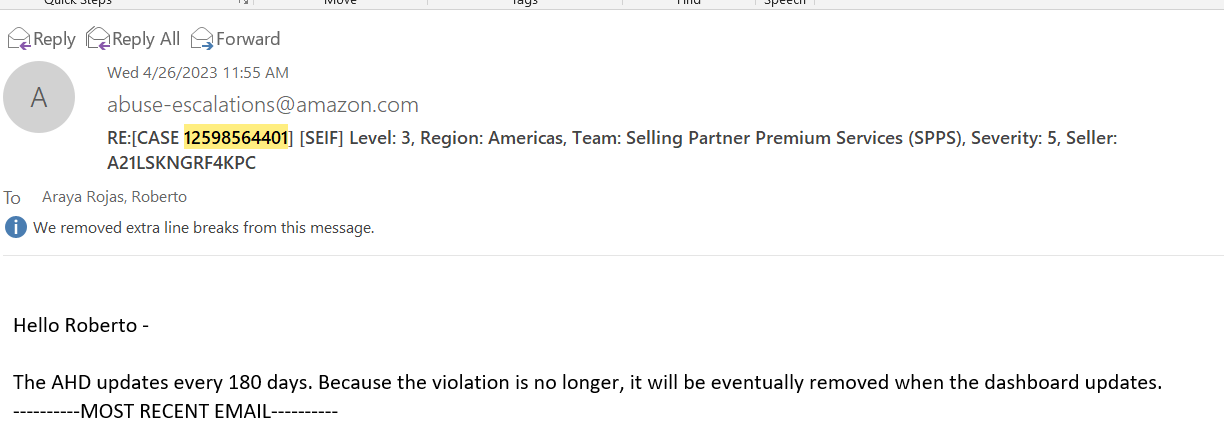Open the sender's avatar circle "A"
Screen dimensions: 1224x427
point(39,97)
